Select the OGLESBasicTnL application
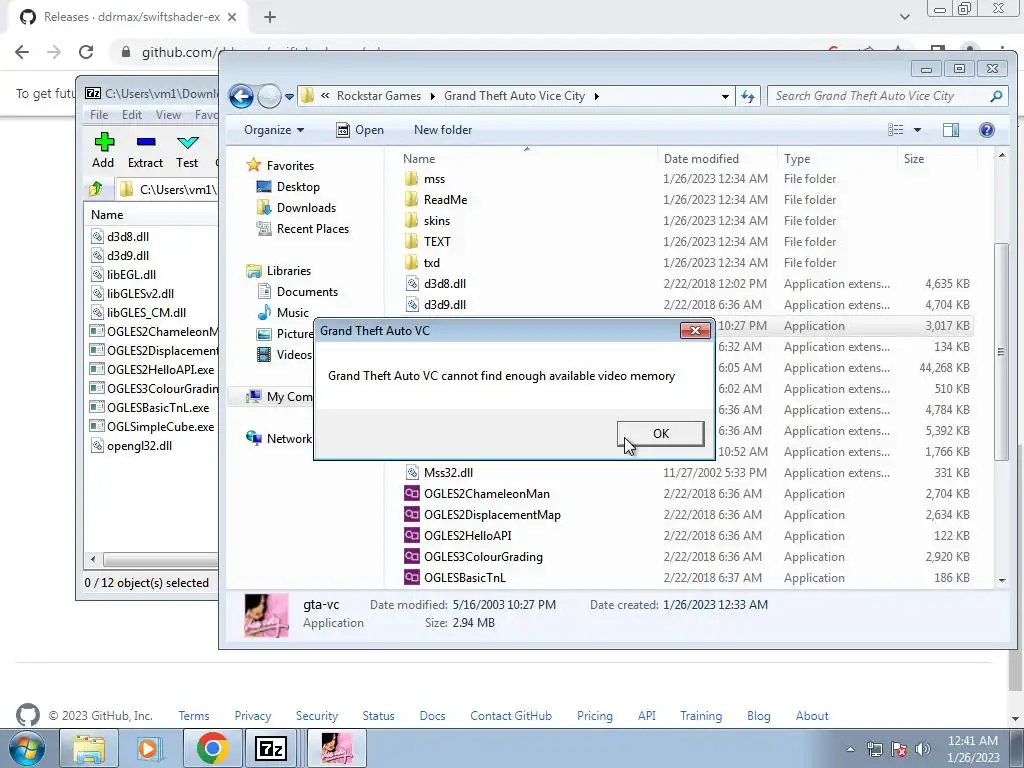 [464, 578]
